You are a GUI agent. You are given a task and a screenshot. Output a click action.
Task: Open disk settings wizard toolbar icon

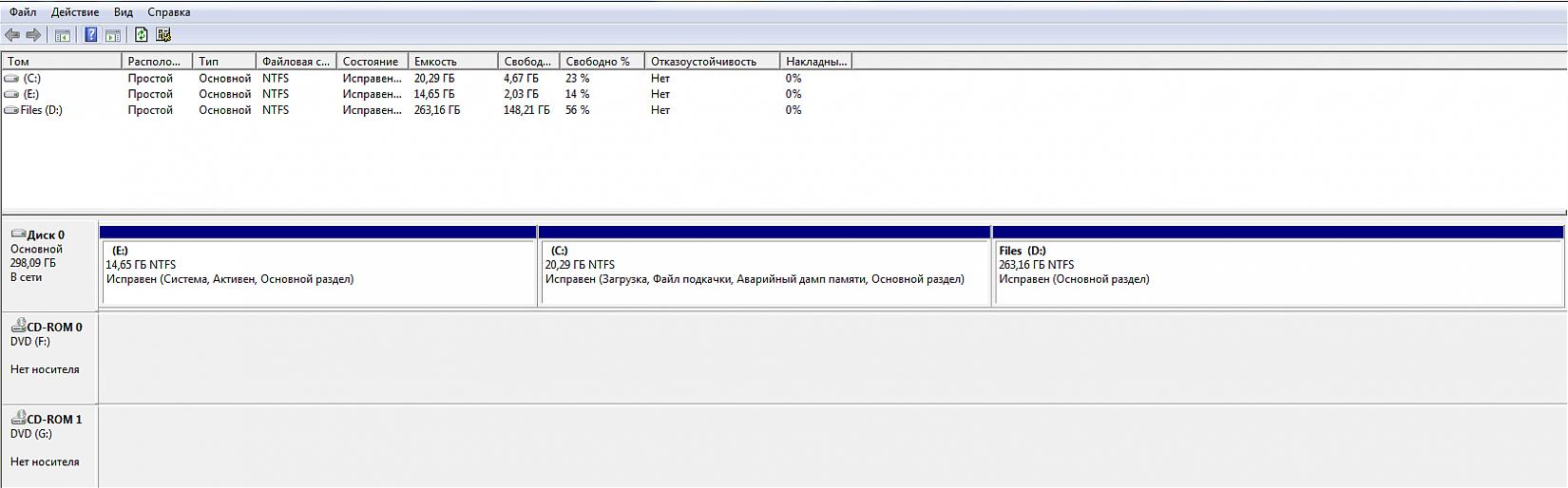coord(163,35)
